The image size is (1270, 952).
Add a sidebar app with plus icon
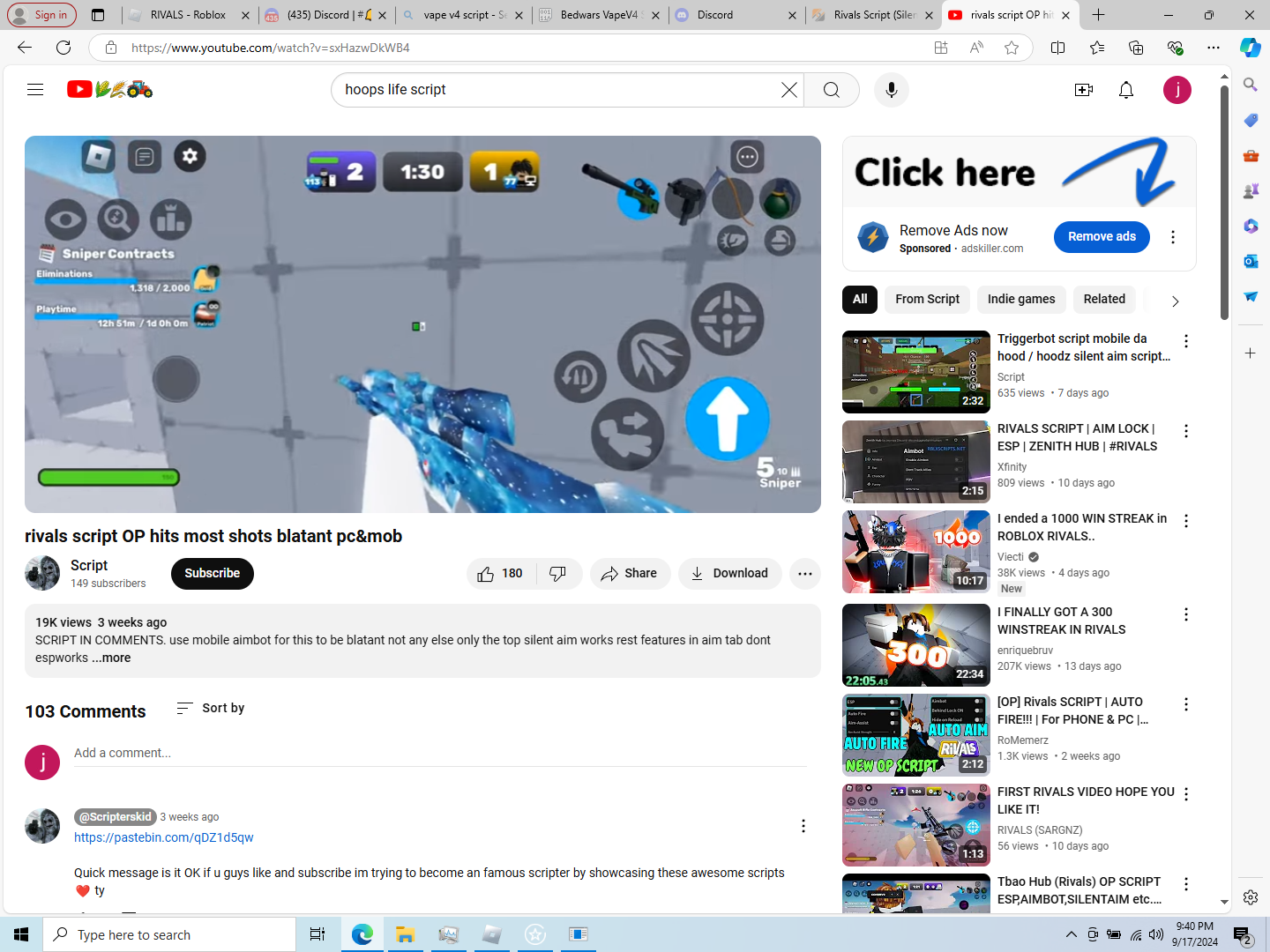point(1251,353)
